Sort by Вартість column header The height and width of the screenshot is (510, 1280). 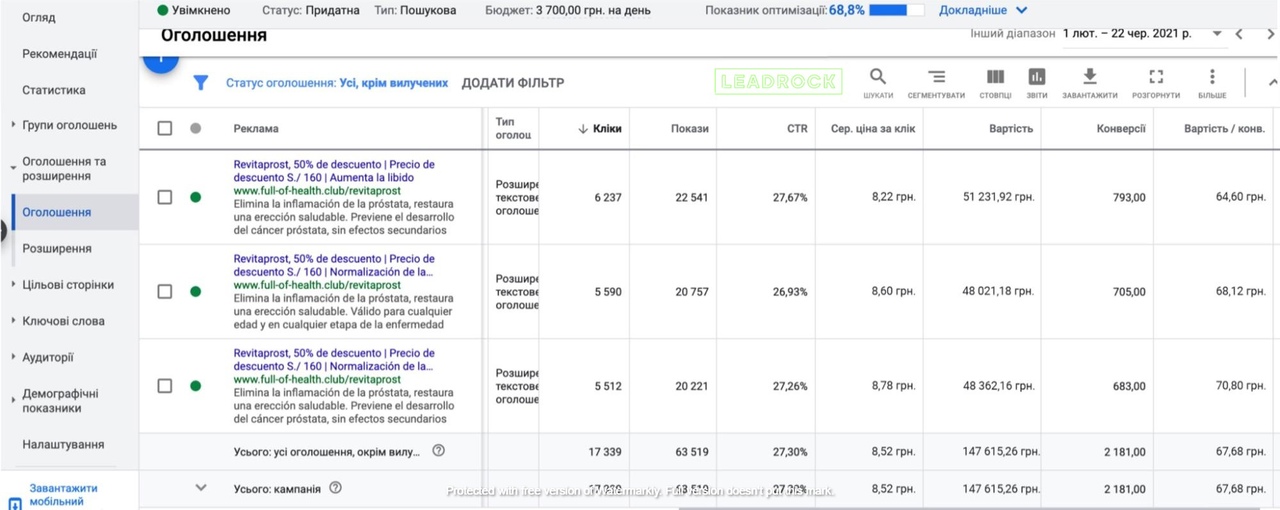pyautogui.click(x=1009, y=129)
